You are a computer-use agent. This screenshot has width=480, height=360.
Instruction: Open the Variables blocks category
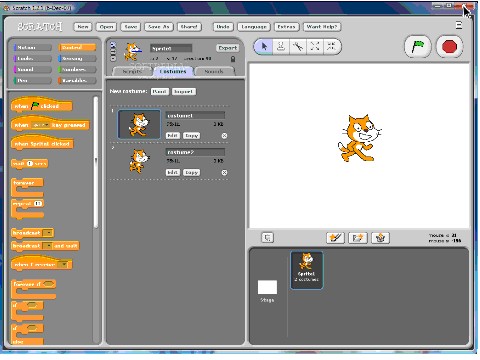(77, 81)
